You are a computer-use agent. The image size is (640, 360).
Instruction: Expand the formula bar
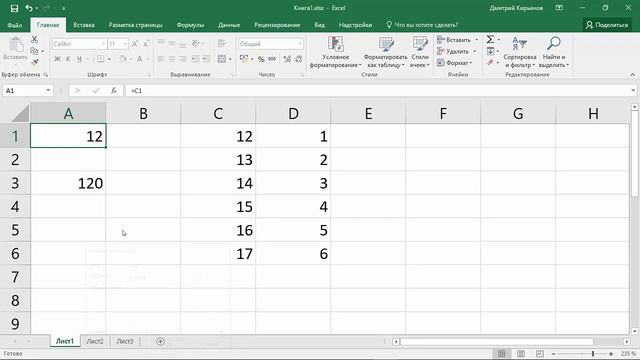coord(633,91)
